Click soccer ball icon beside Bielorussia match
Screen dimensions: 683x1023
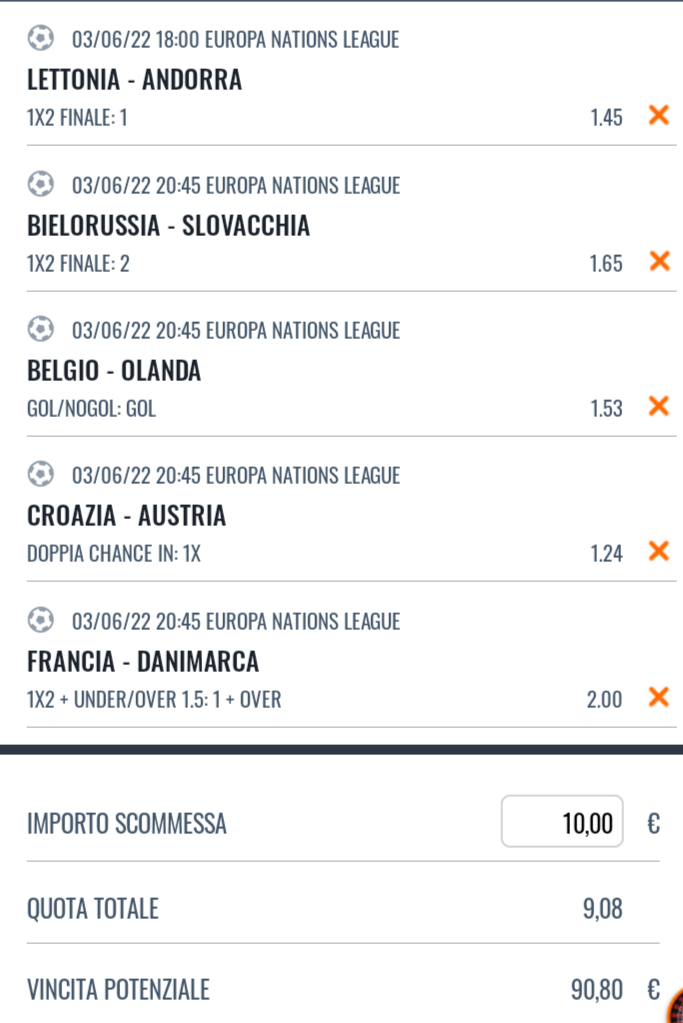click(40, 184)
